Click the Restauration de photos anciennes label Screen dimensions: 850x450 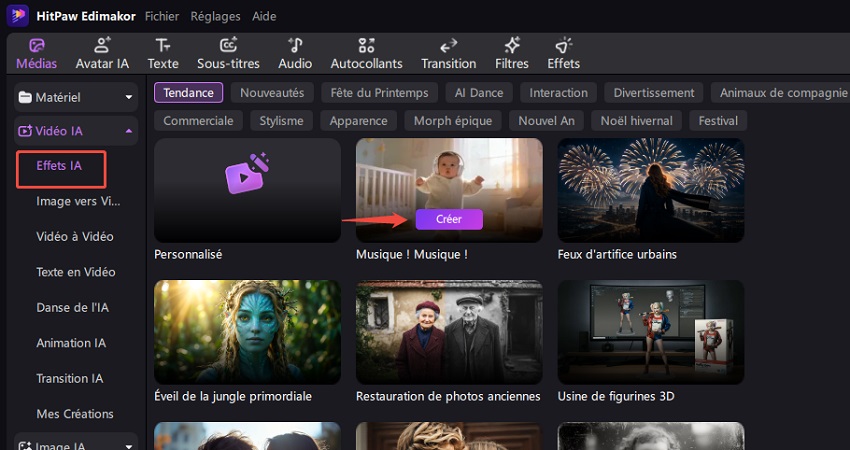point(448,396)
